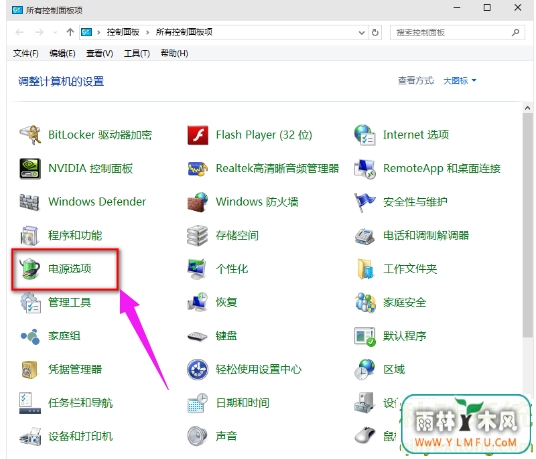Viewport: 536px width, 459px height.
Task: Open the Internet 选项 globe icon
Action: 365,135
